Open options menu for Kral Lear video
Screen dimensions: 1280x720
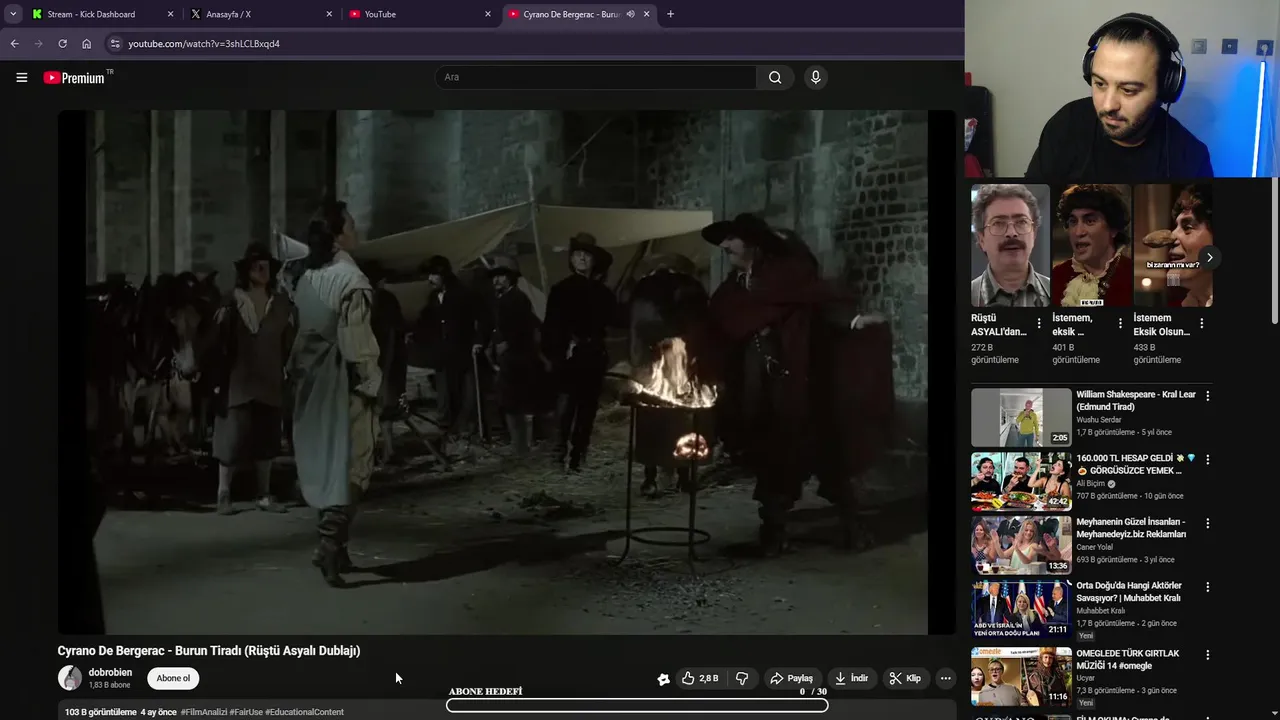pyautogui.click(x=1207, y=396)
